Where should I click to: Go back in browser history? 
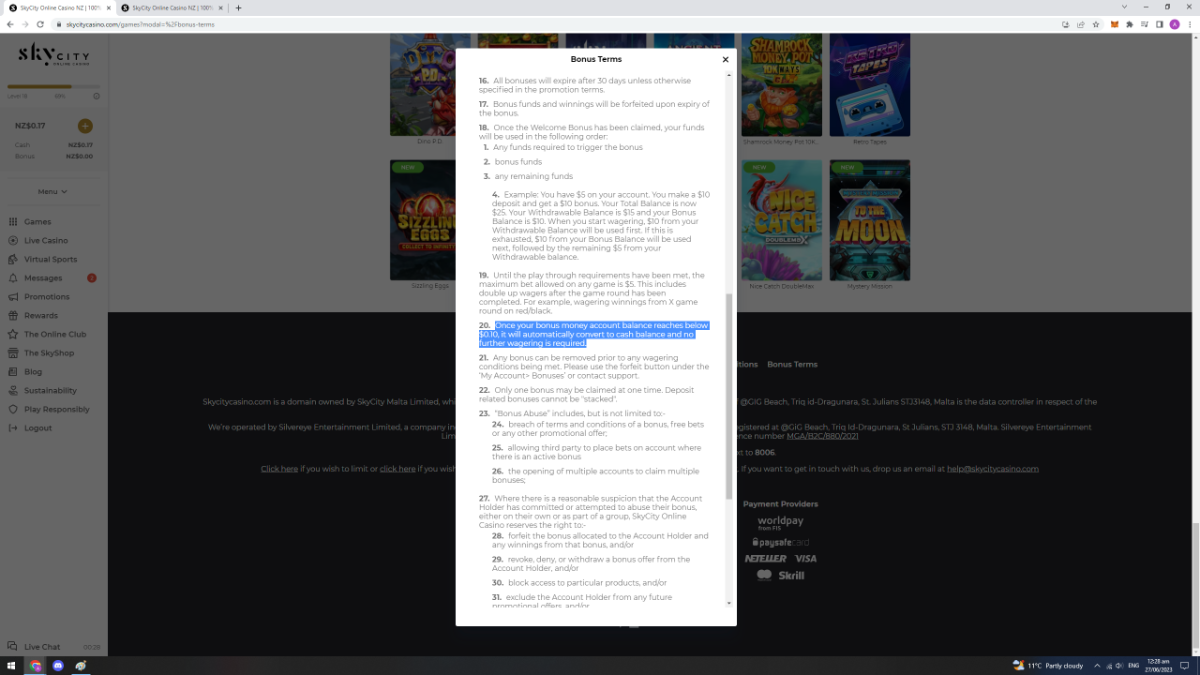pyautogui.click(x=10, y=24)
